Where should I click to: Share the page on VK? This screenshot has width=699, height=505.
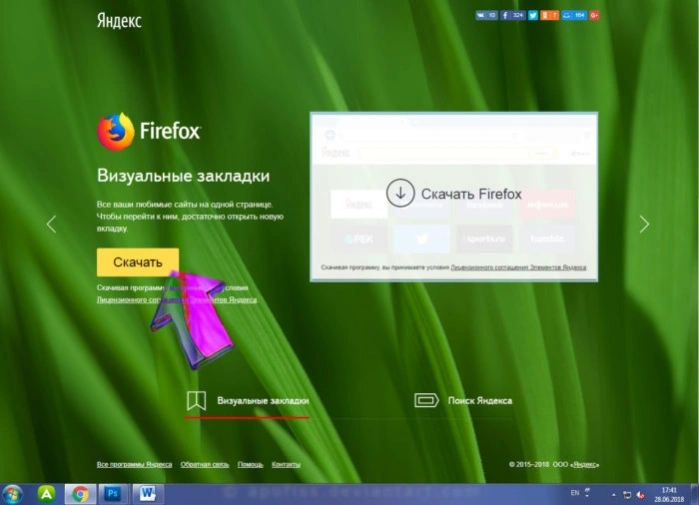pos(486,15)
